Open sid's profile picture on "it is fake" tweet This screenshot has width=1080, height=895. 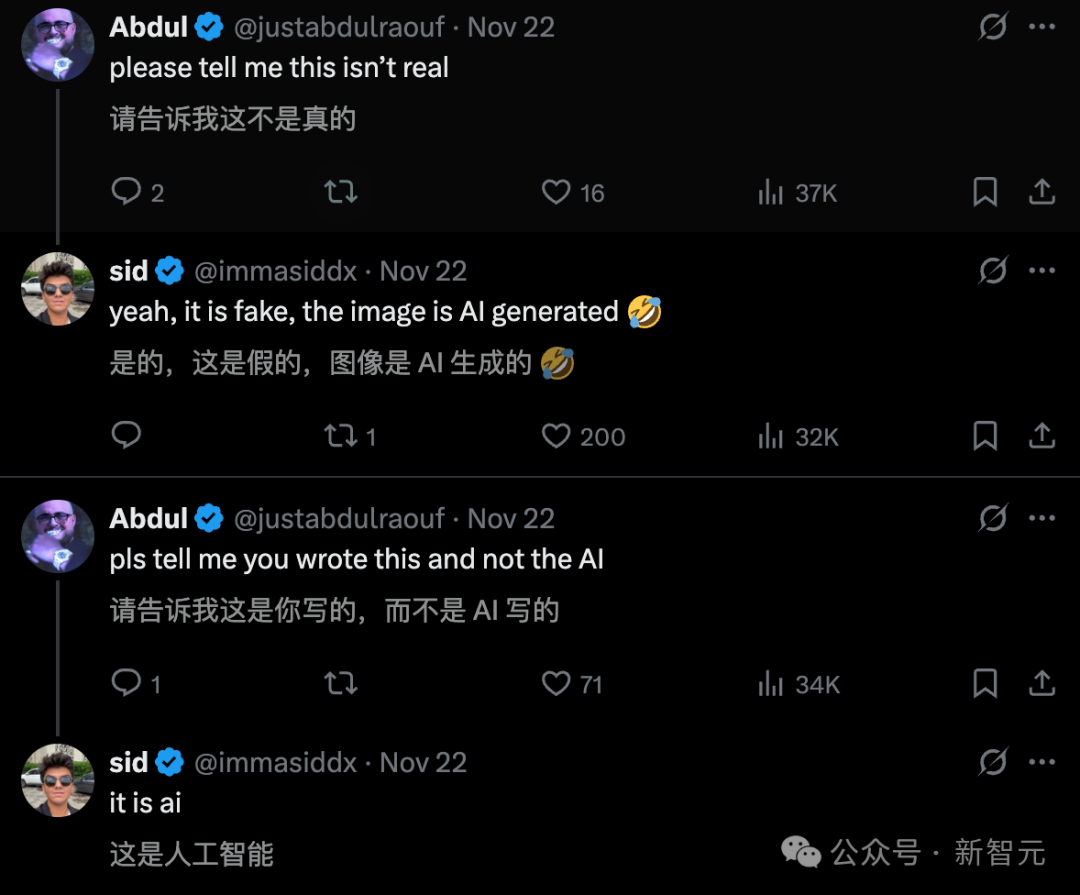57,289
